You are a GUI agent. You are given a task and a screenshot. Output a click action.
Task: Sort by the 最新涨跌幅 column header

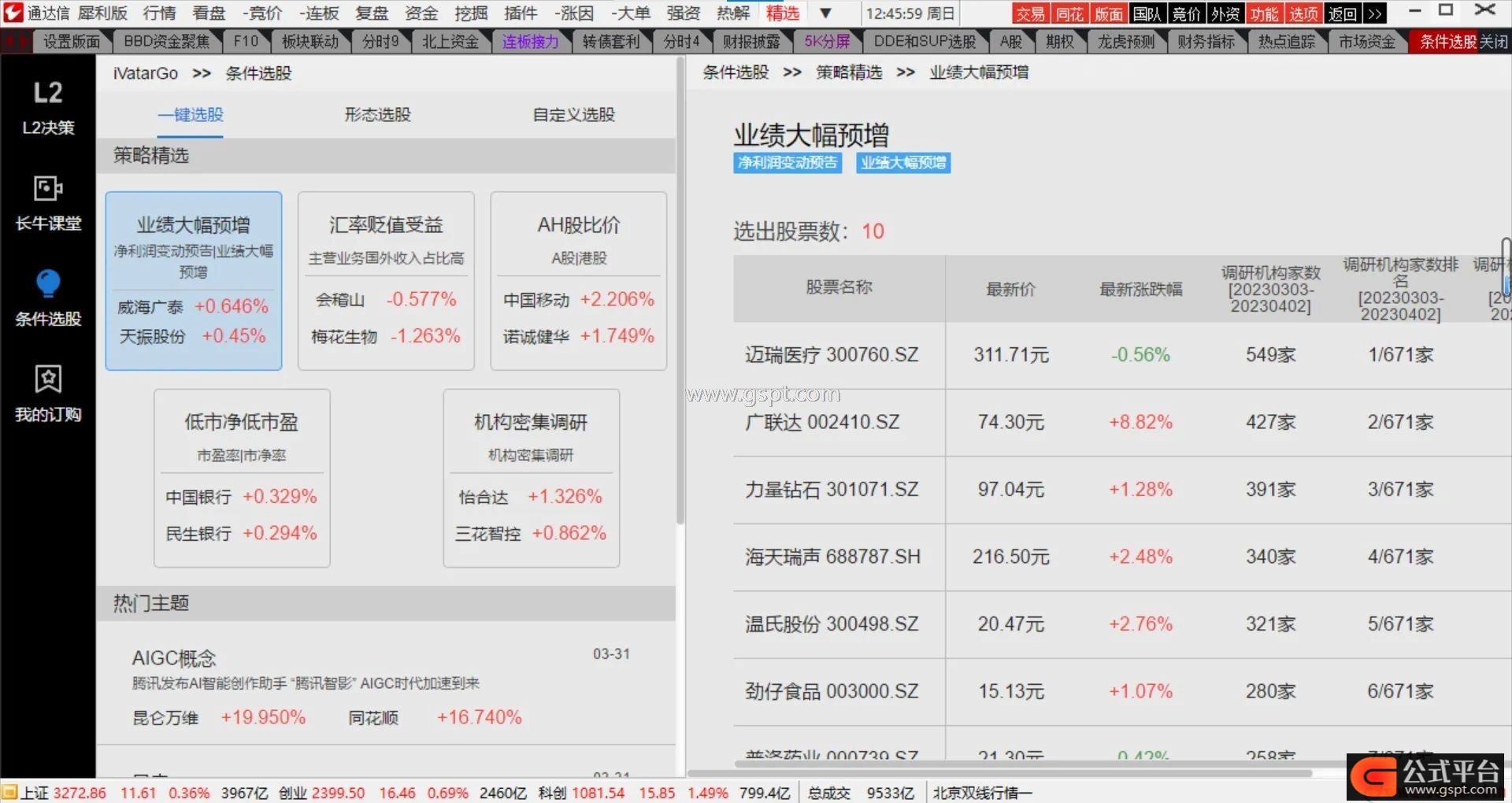pos(1141,289)
